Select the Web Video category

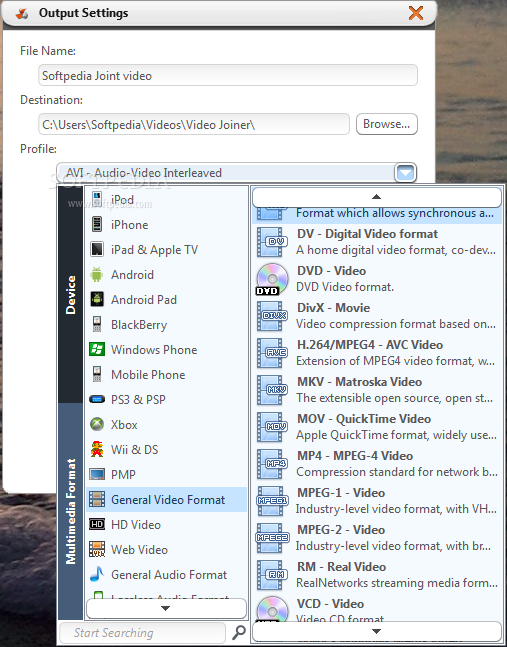(166, 550)
